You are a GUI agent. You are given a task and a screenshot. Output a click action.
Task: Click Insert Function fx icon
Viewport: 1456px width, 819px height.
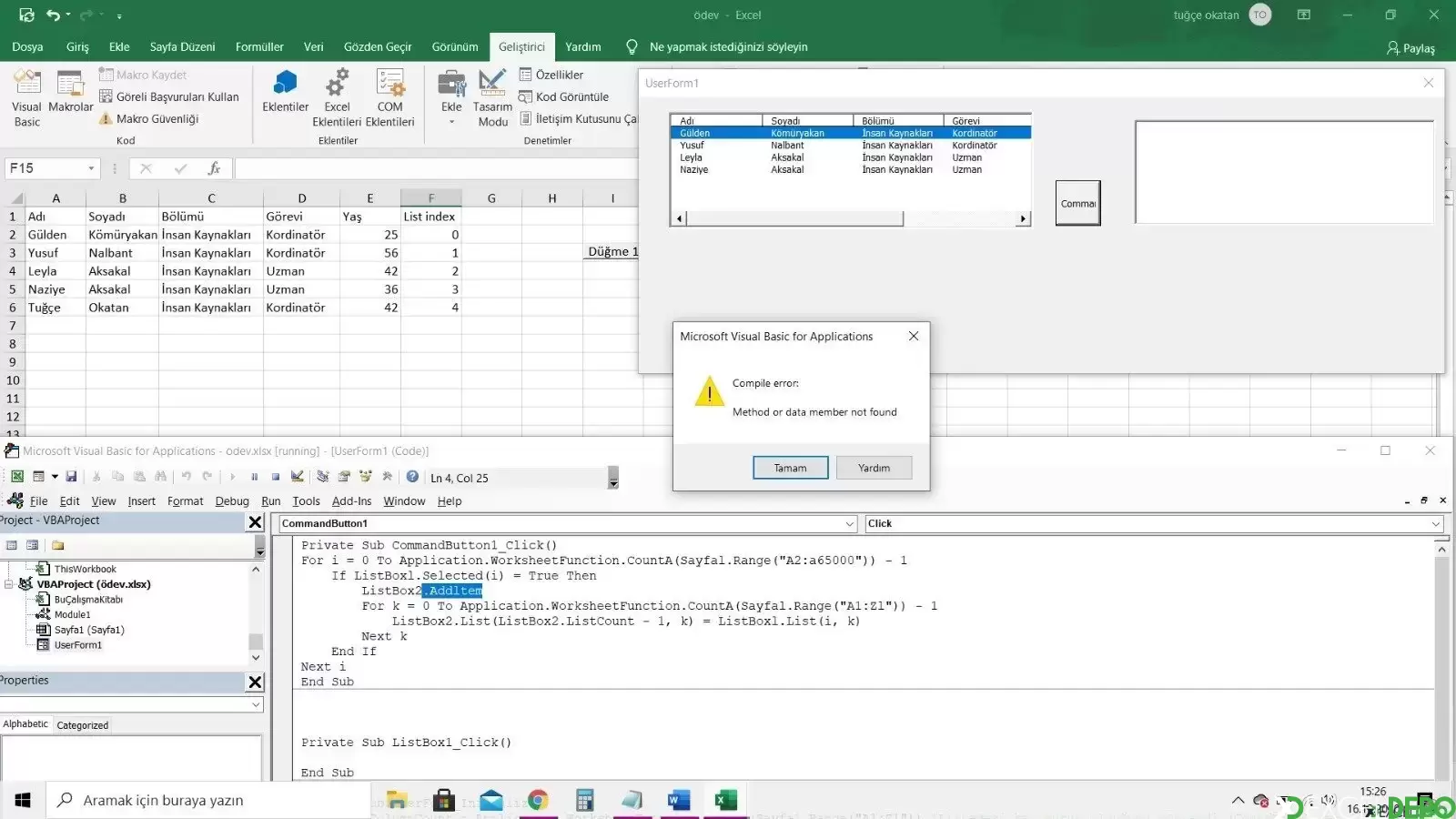pos(214,168)
